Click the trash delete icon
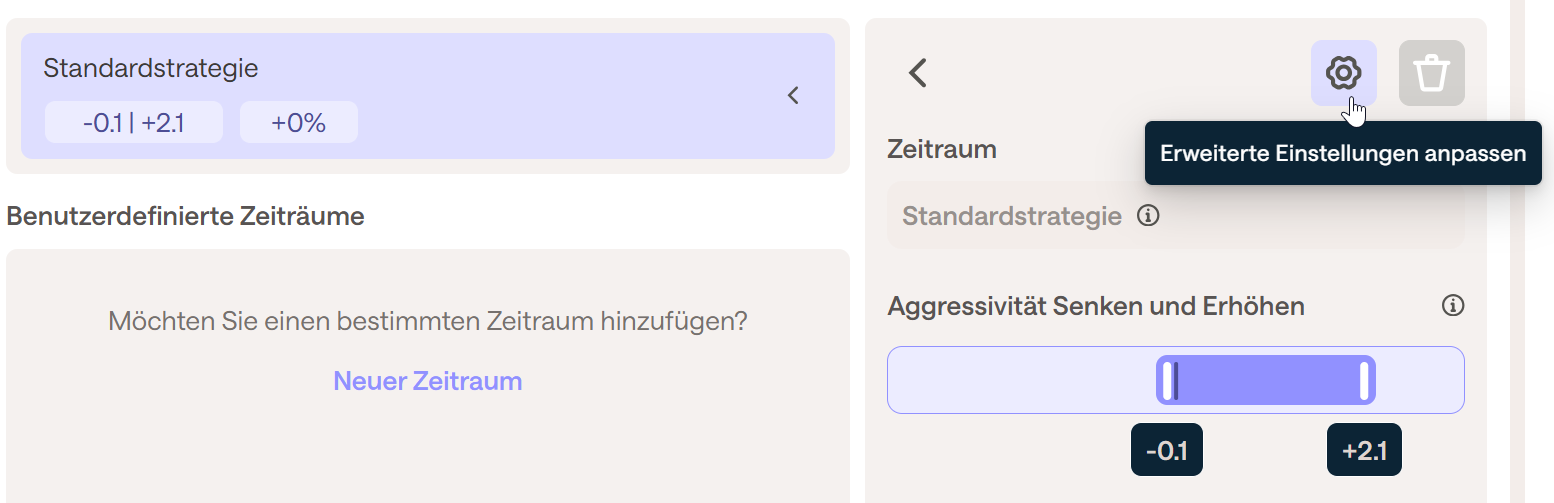 tap(1431, 73)
